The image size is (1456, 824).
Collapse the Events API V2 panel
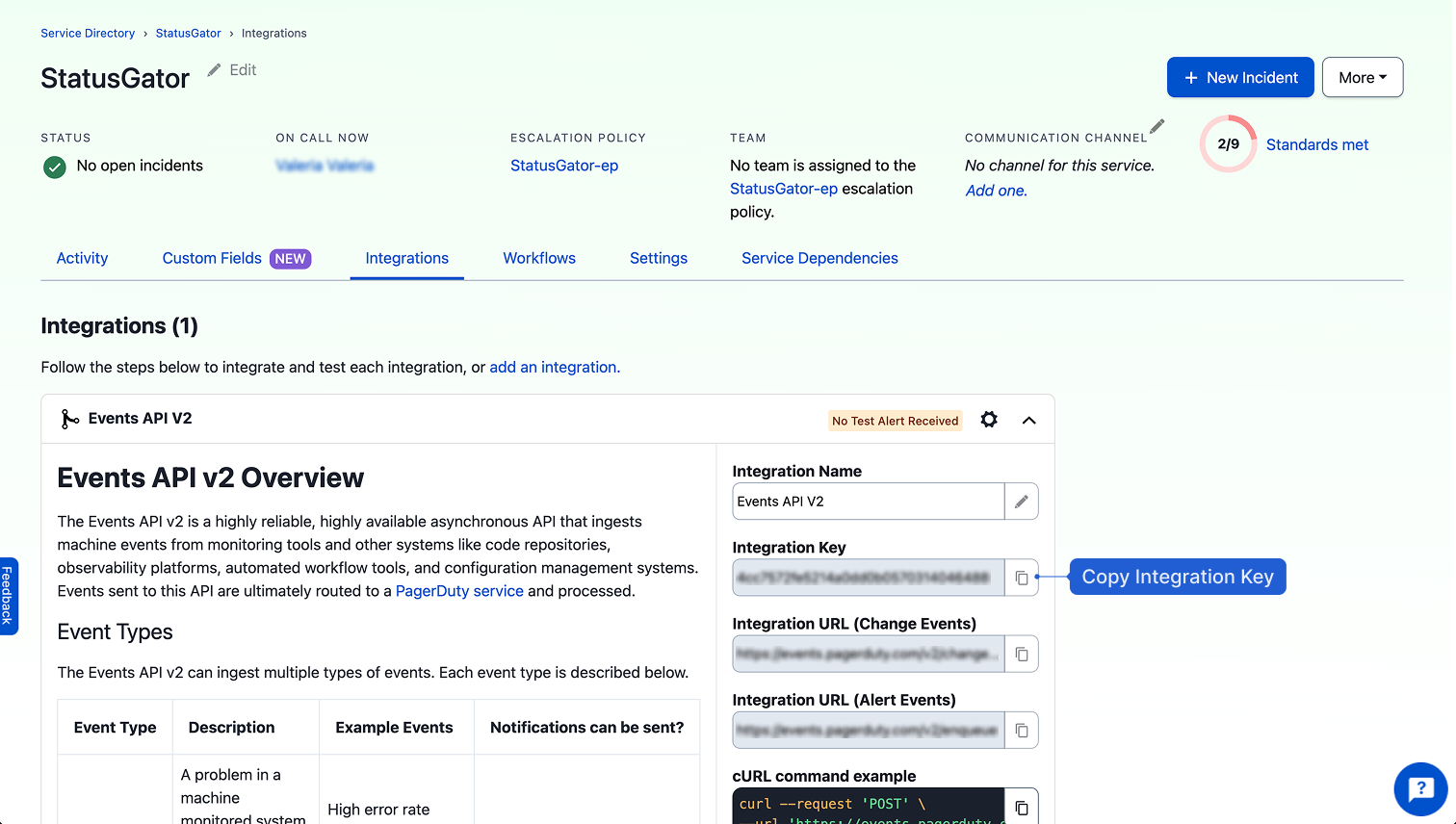[x=1028, y=420]
